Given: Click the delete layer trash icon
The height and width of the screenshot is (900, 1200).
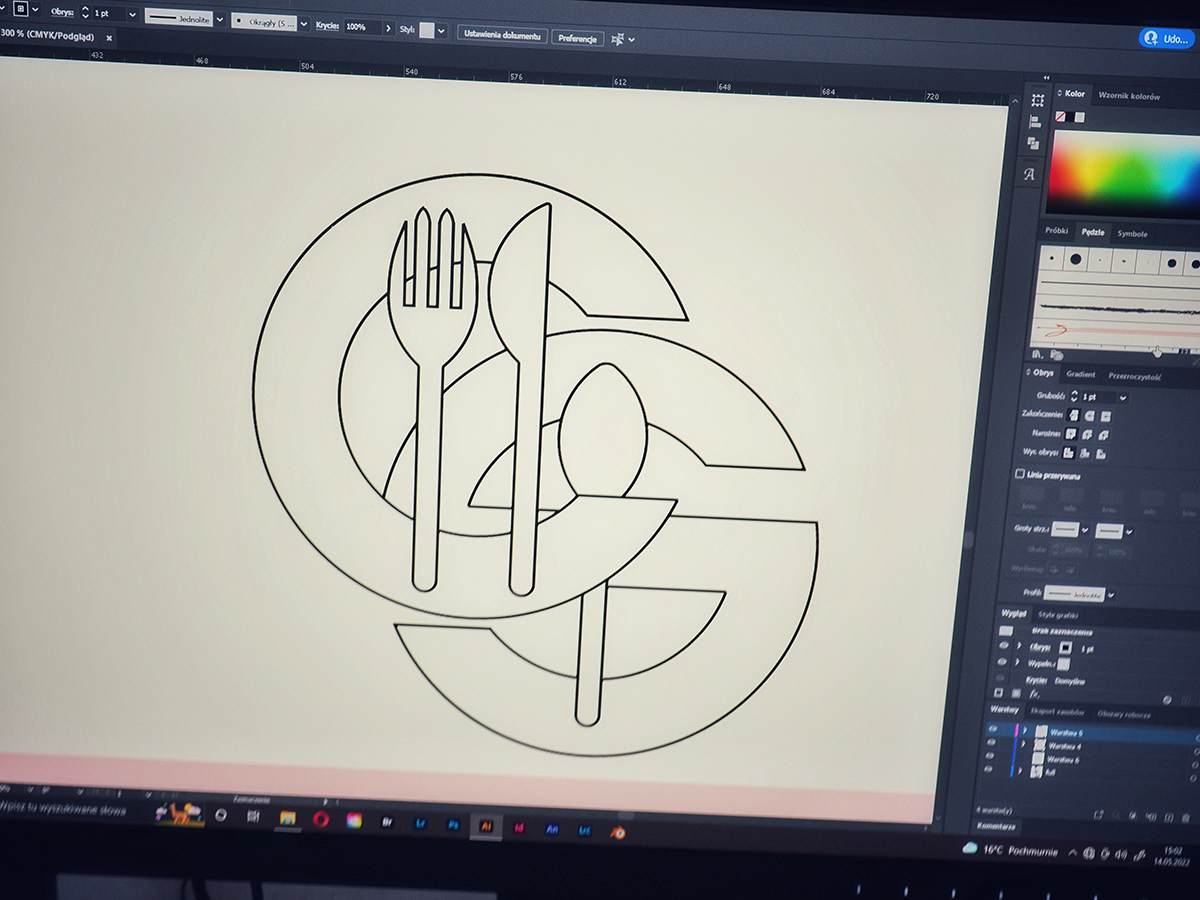Looking at the screenshot, I should click(1185, 818).
